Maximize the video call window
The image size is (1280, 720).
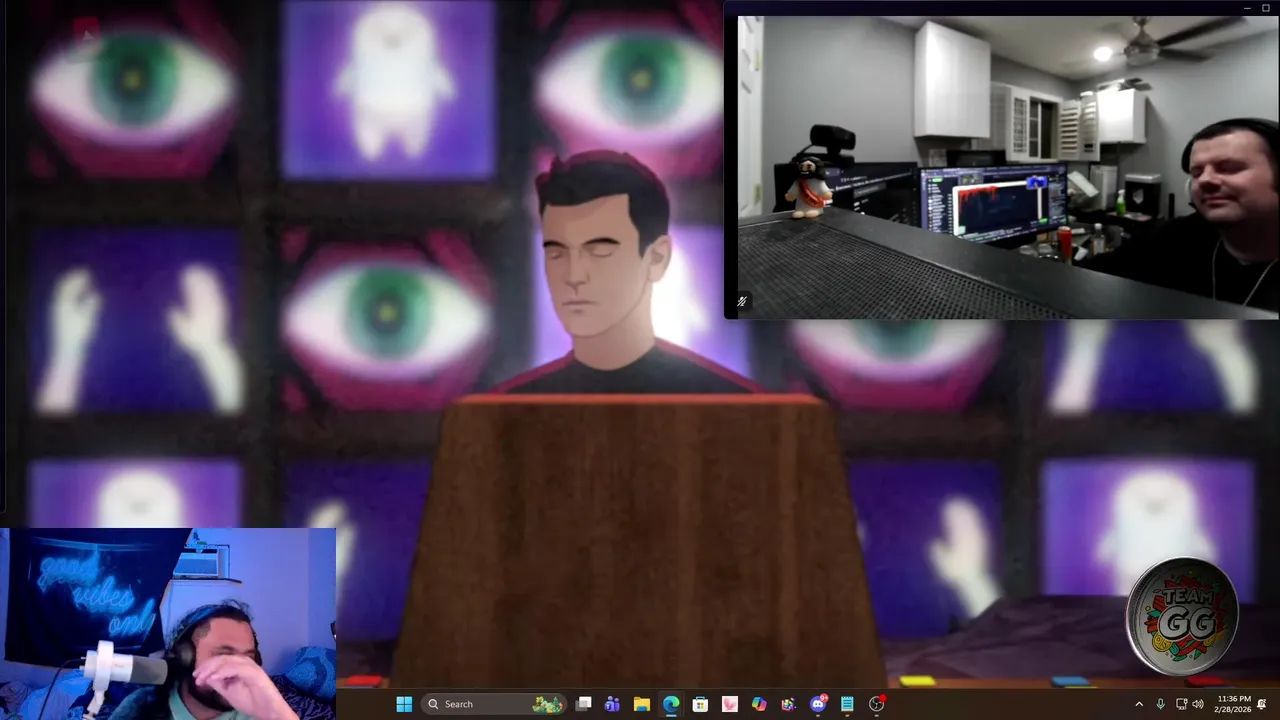click(x=1266, y=8)
